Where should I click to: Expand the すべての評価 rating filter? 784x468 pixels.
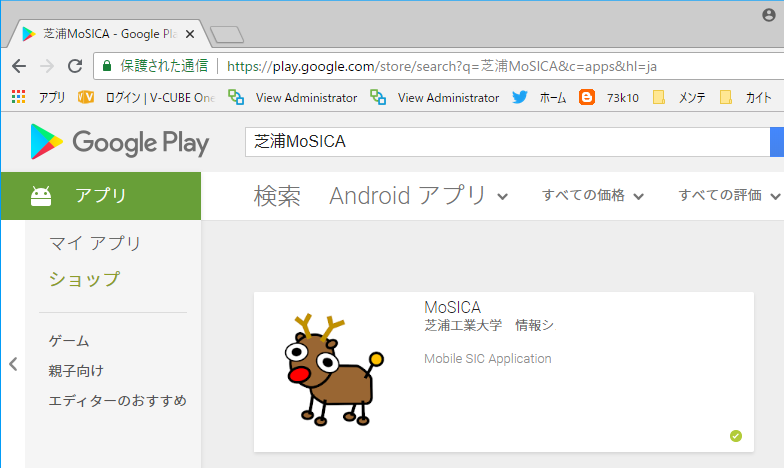(x=730, y=196)
